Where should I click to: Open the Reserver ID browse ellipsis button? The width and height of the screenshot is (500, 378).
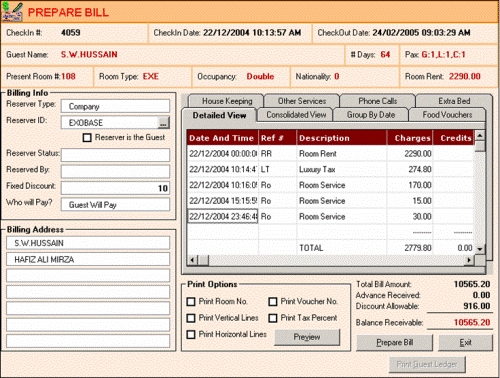[163, 123]
